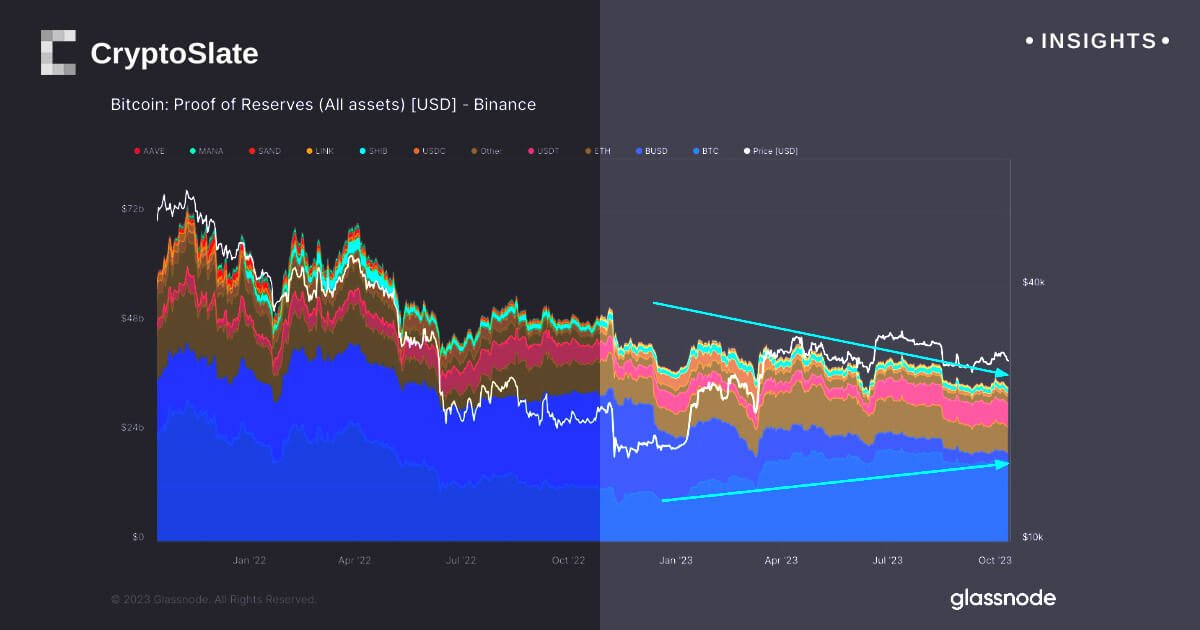Click the Oct '22 x-axis label
This screenshot has width=1200, height=630.
tap(568, 560)
